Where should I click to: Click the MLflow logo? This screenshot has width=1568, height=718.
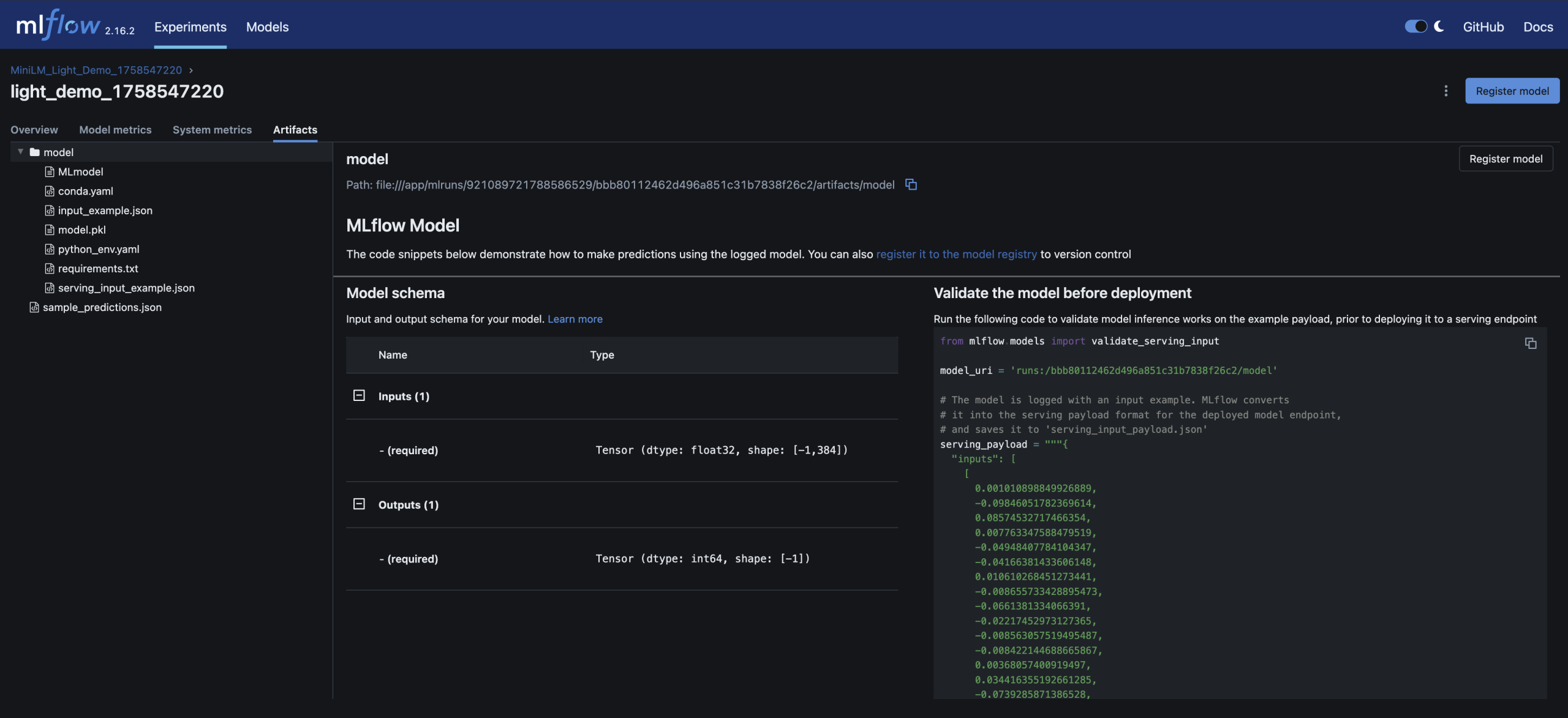click(58, 26)
